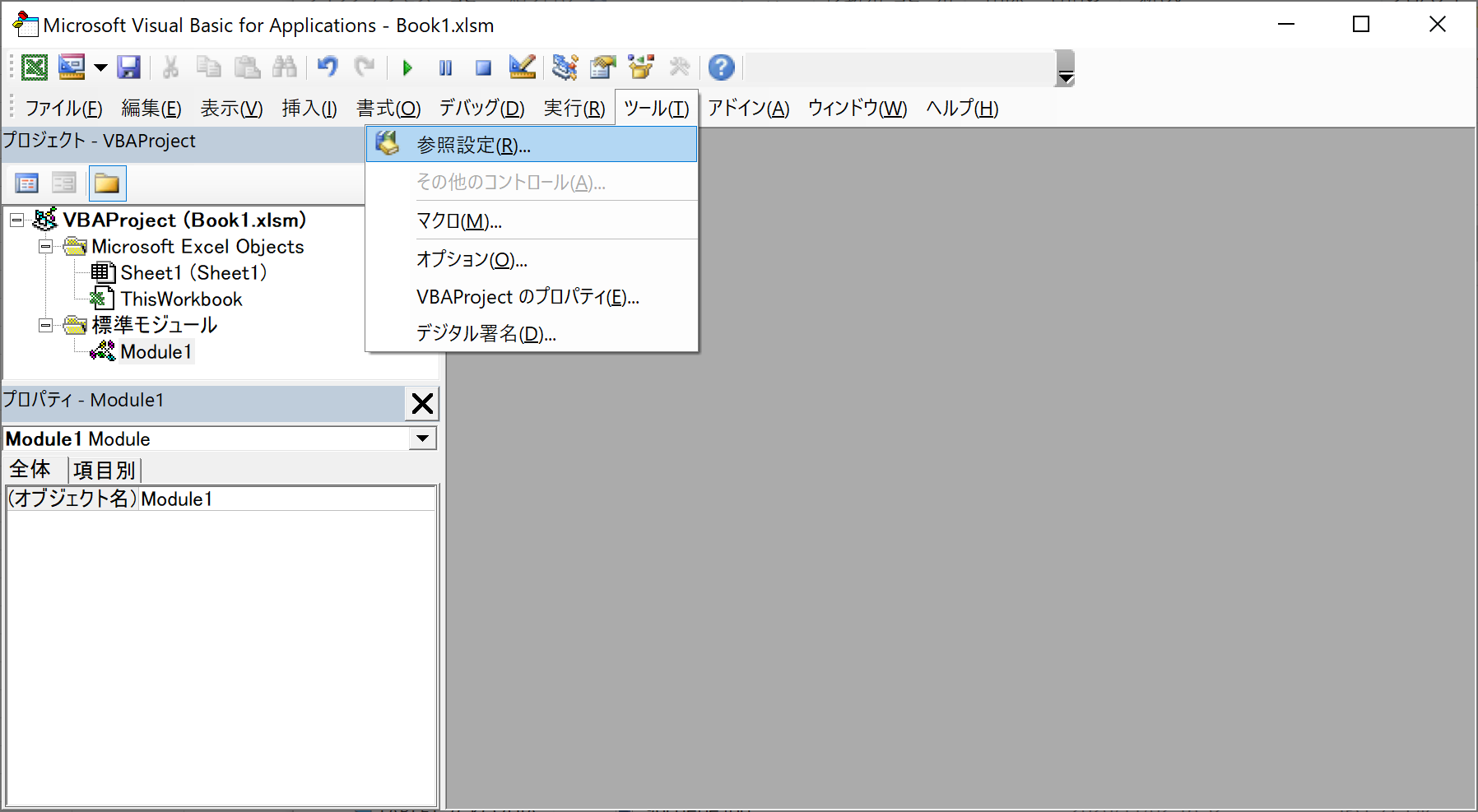
Task: Collapse the 標準モジュール folder
Action: coord(46,326)
